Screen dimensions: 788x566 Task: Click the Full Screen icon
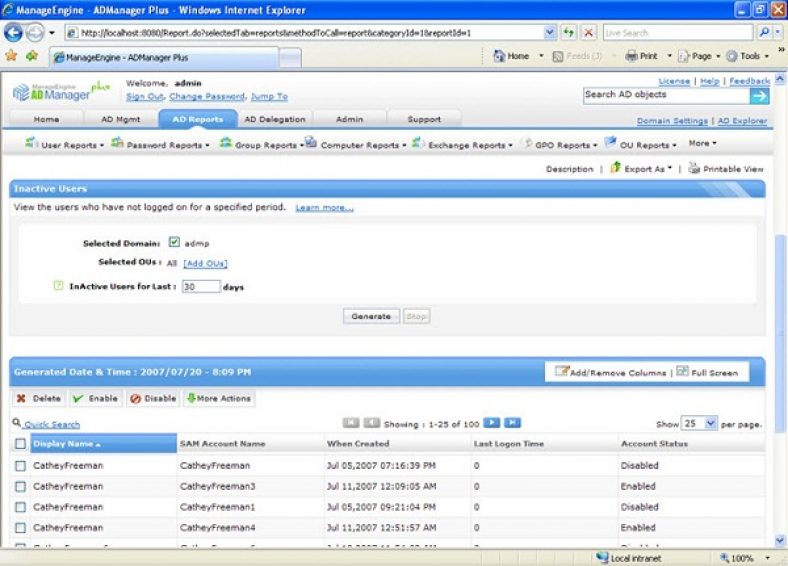point(682,371)
